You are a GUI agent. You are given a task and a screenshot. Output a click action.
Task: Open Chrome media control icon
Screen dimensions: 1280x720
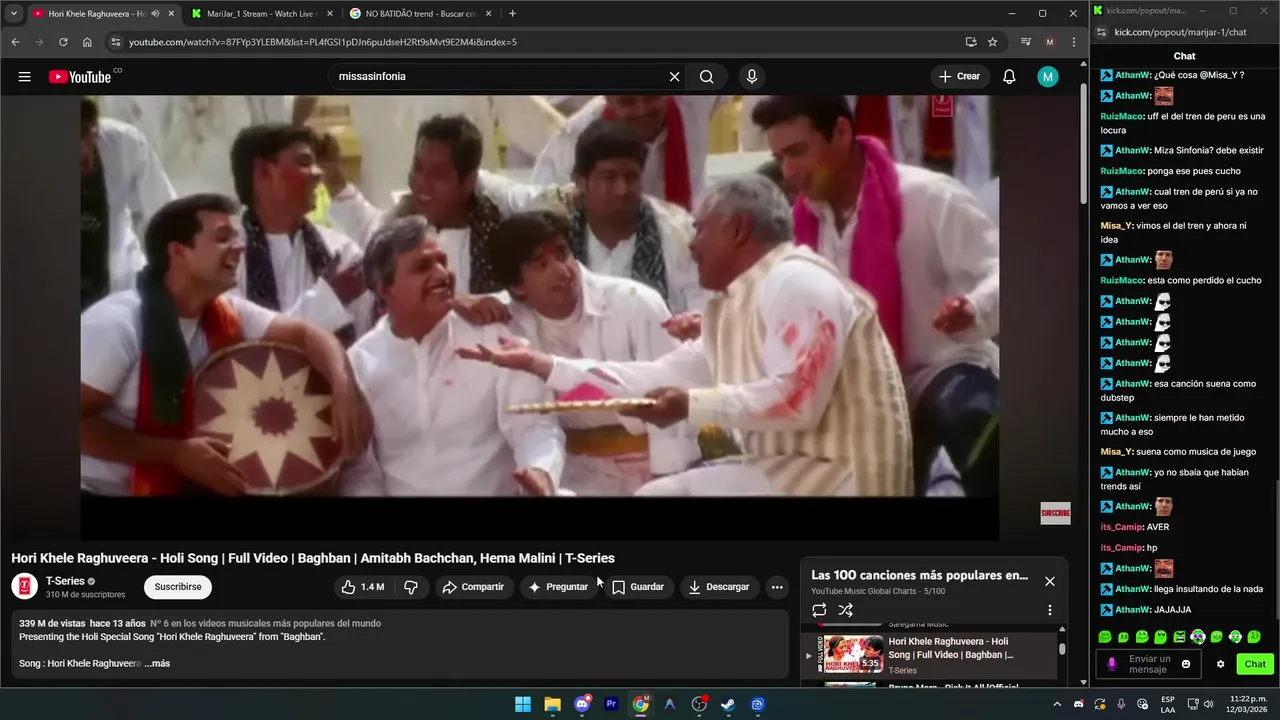coord(1025,42)
